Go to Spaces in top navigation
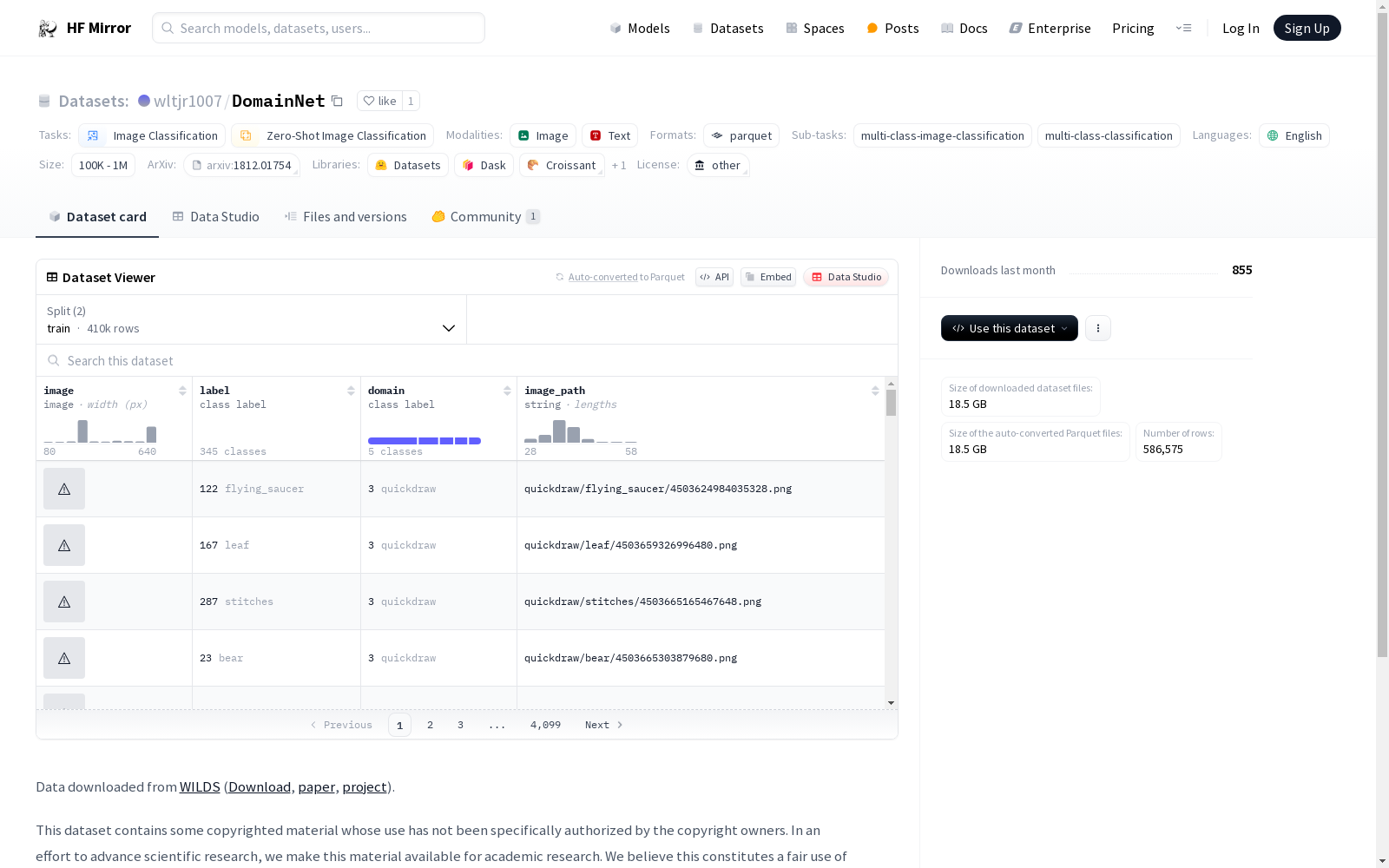Image resolution: width=1389 pixels, height=868 pixels. coord(815,28)
